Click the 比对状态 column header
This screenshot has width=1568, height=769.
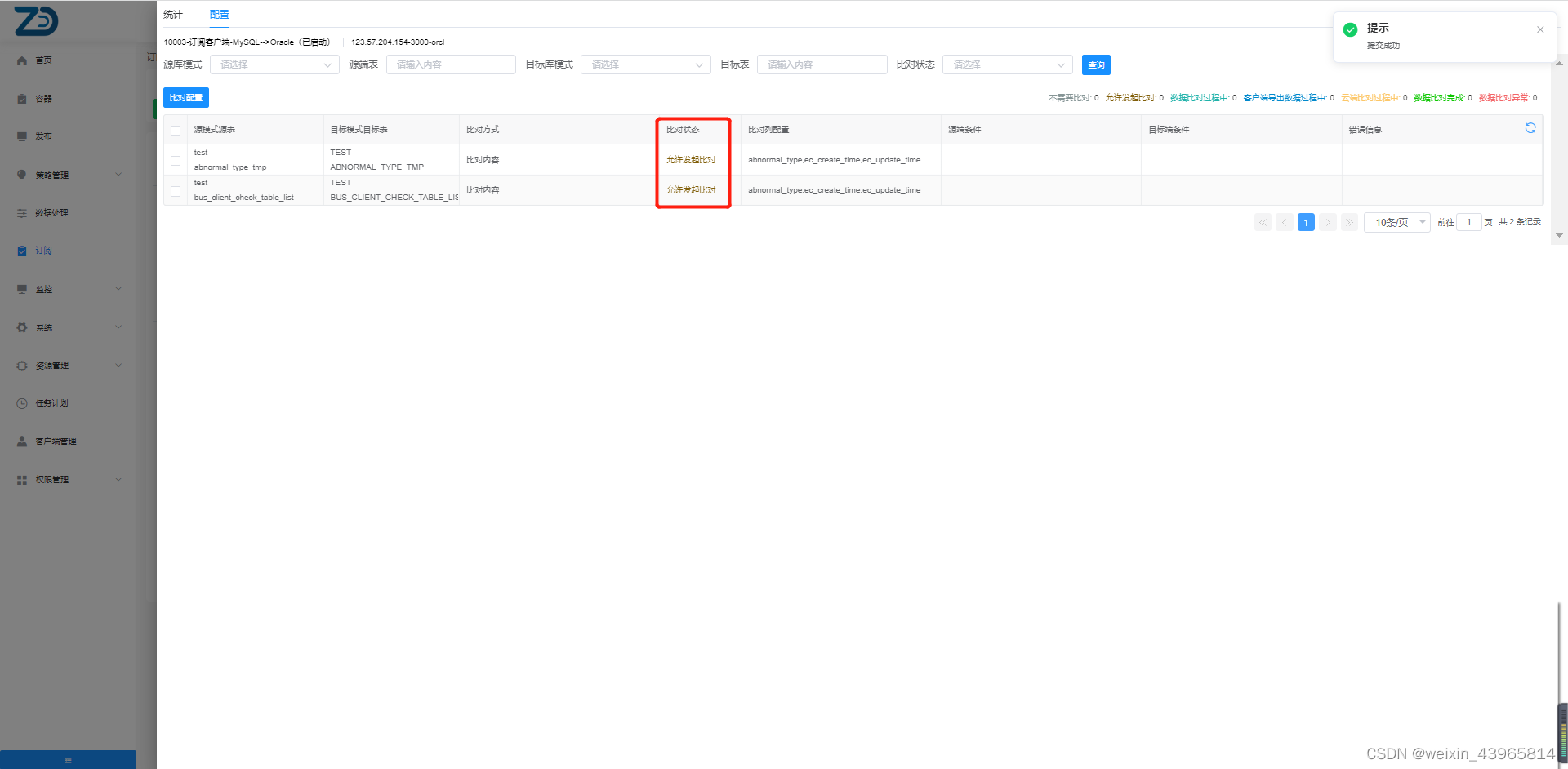click(x=683, y=130)
